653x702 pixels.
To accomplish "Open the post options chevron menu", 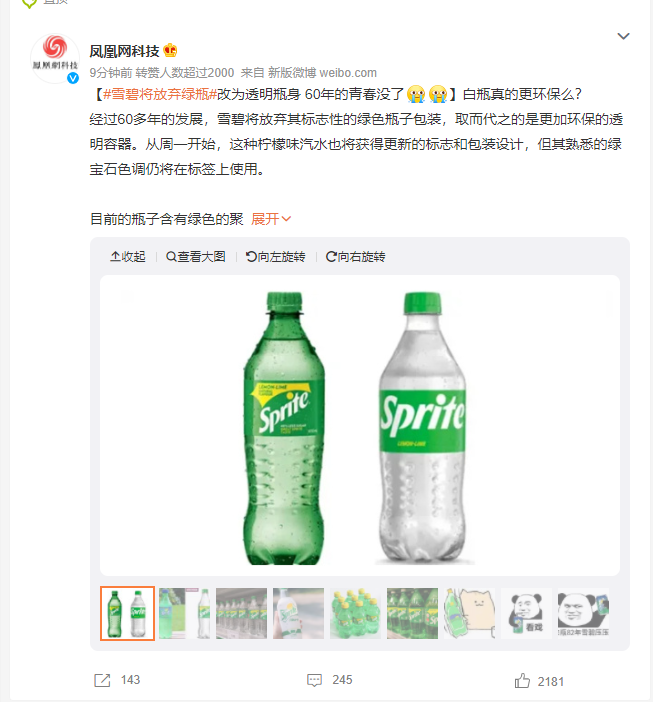I will [x=623, y=36].
